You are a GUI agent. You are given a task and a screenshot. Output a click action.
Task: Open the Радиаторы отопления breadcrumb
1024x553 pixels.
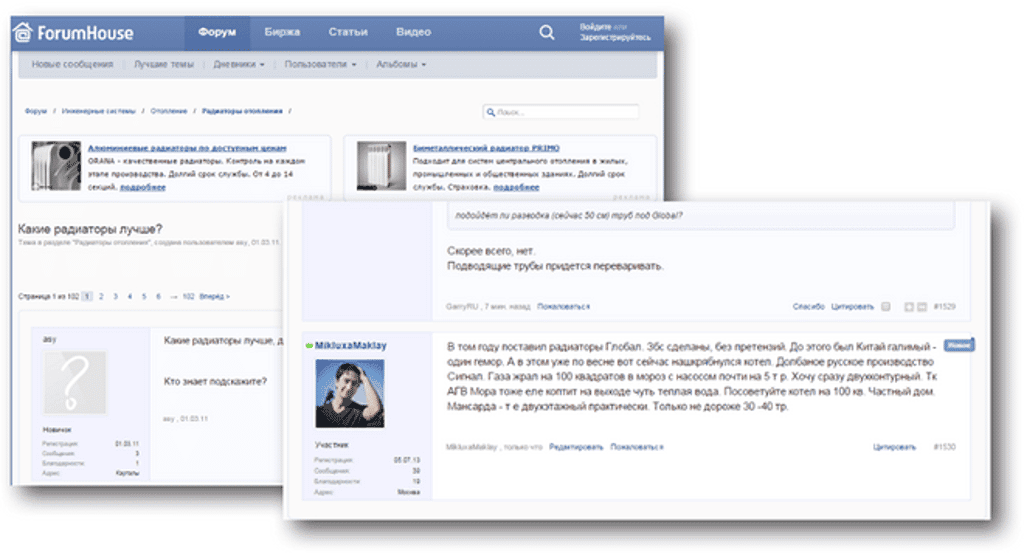(x=242, y=112)
